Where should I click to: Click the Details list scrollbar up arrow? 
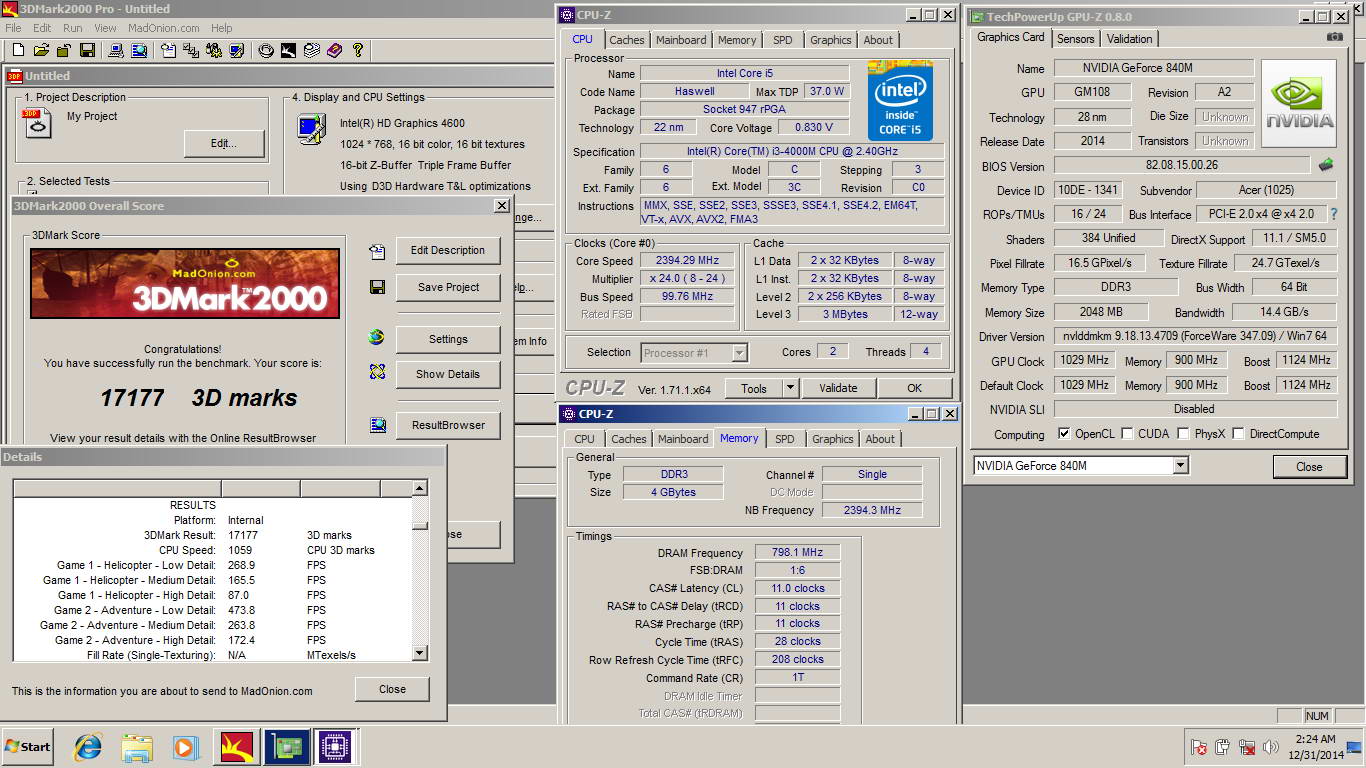[x=419, y=488]
